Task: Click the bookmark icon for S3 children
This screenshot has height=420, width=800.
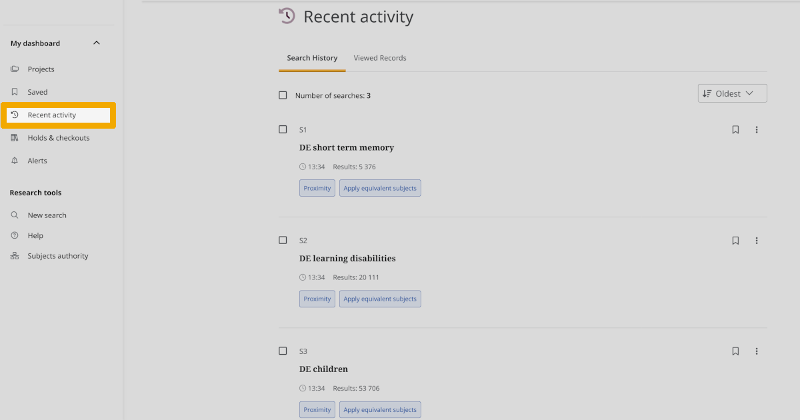Action: point(735,351)
